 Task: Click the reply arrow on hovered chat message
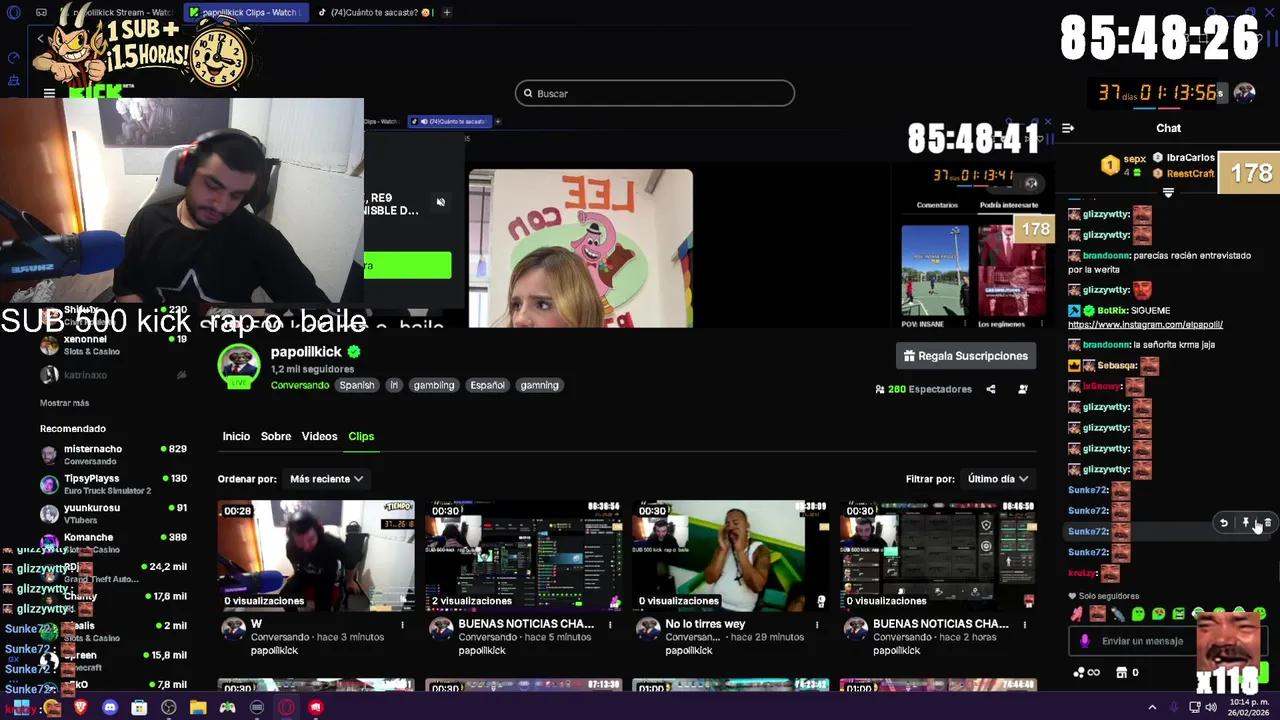[x=1223, y=523]
